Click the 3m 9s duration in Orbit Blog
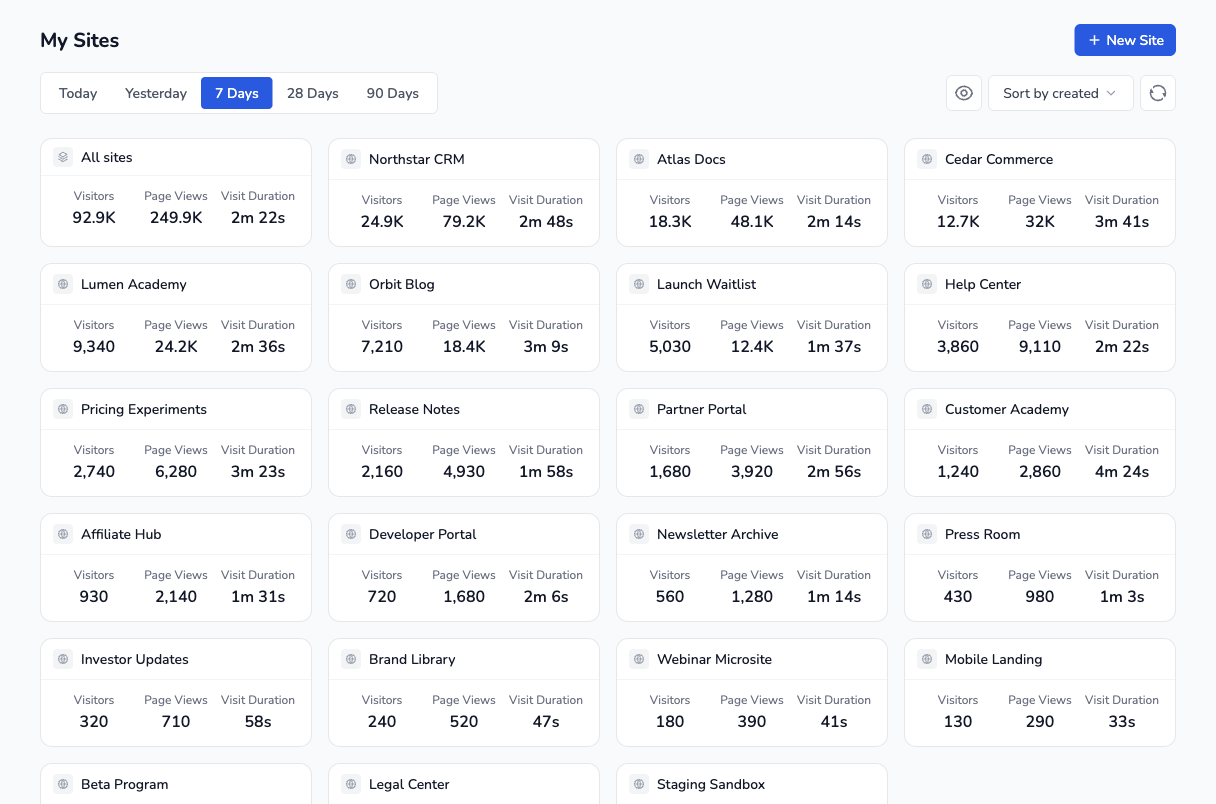This screenshot has height=804, width=1216. [546, 346]
